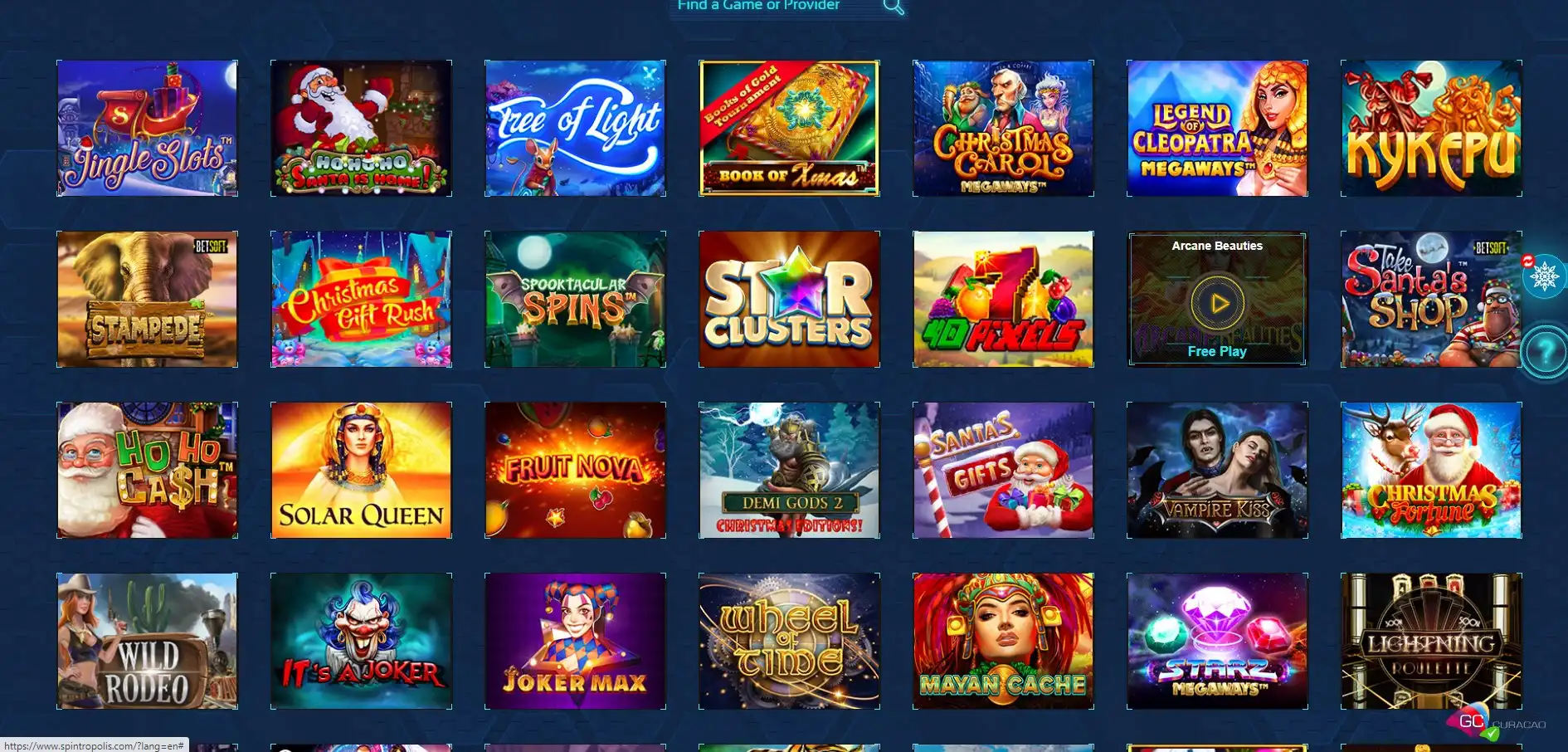
Task: Open the Fruit Nova game tile
Action: 575,470
